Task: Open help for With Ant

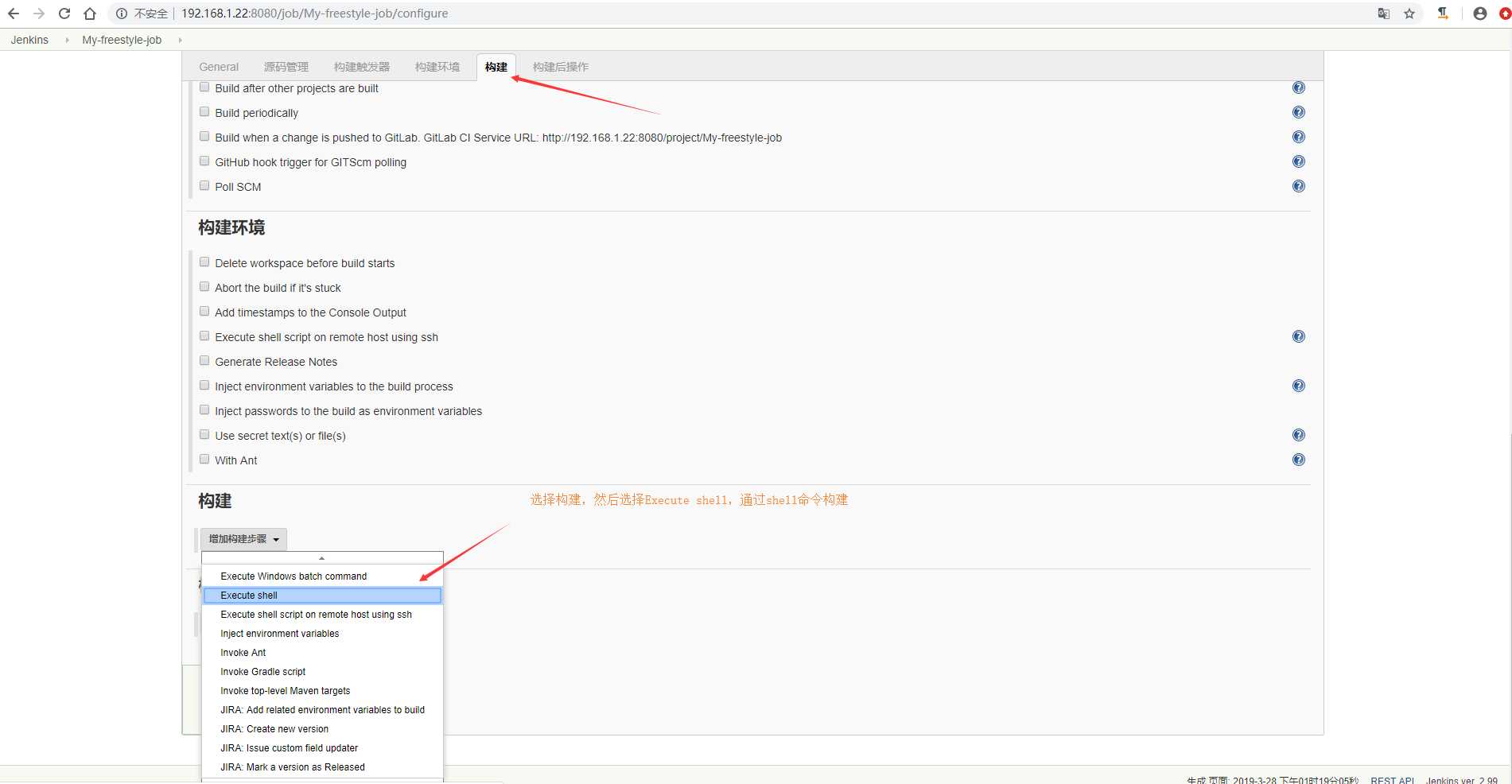Action: point(1299,460)
